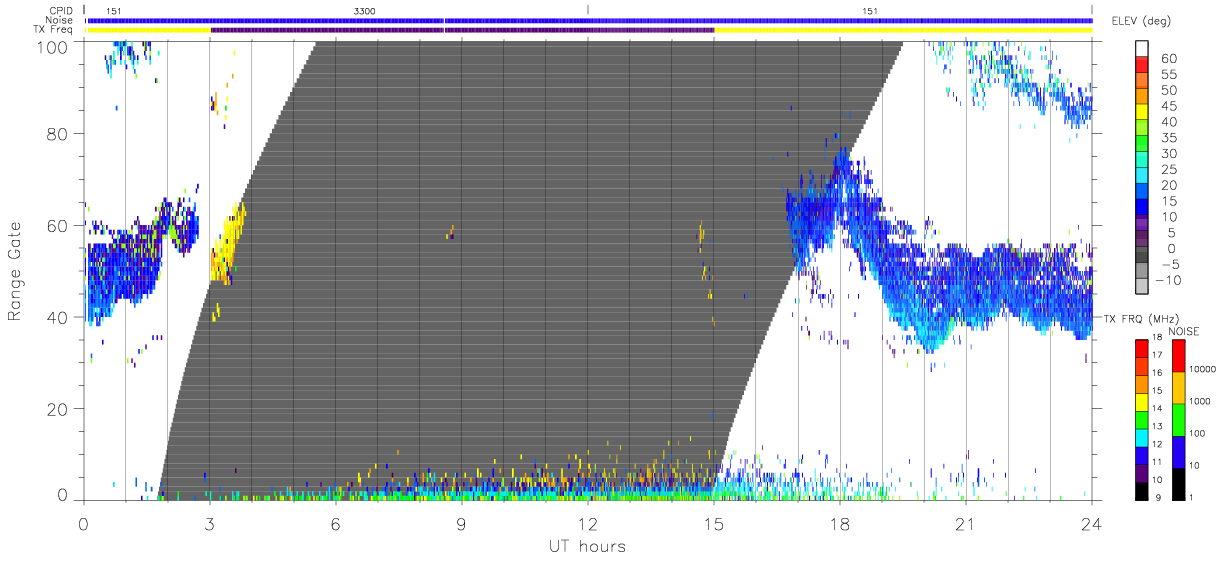Click the green band of the NOISE color bar
The height and width of the screenshot is (567, 1228).
pyautogui.click(x=1177, y=419)
